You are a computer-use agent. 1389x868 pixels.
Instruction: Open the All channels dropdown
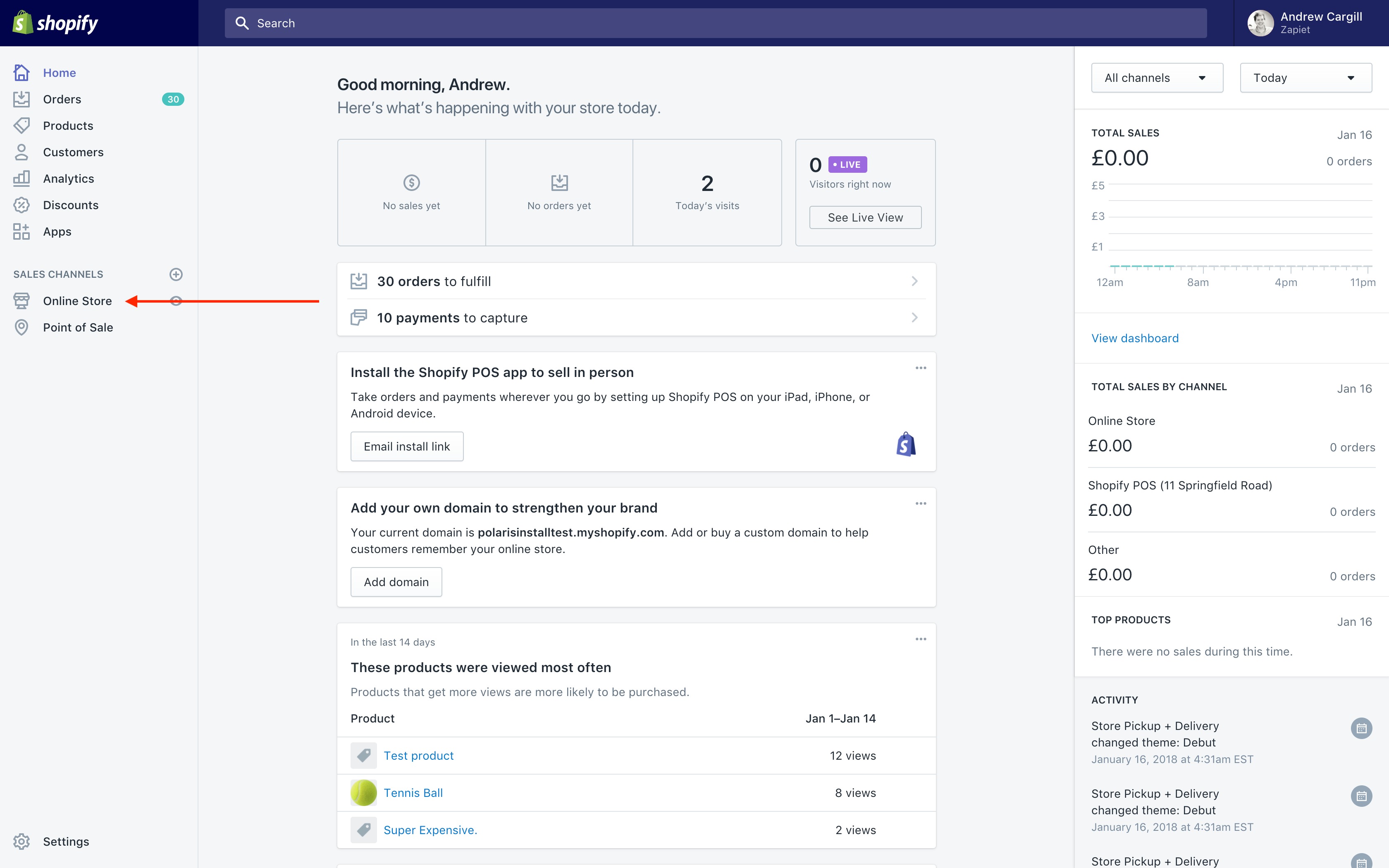[1157, 78]
